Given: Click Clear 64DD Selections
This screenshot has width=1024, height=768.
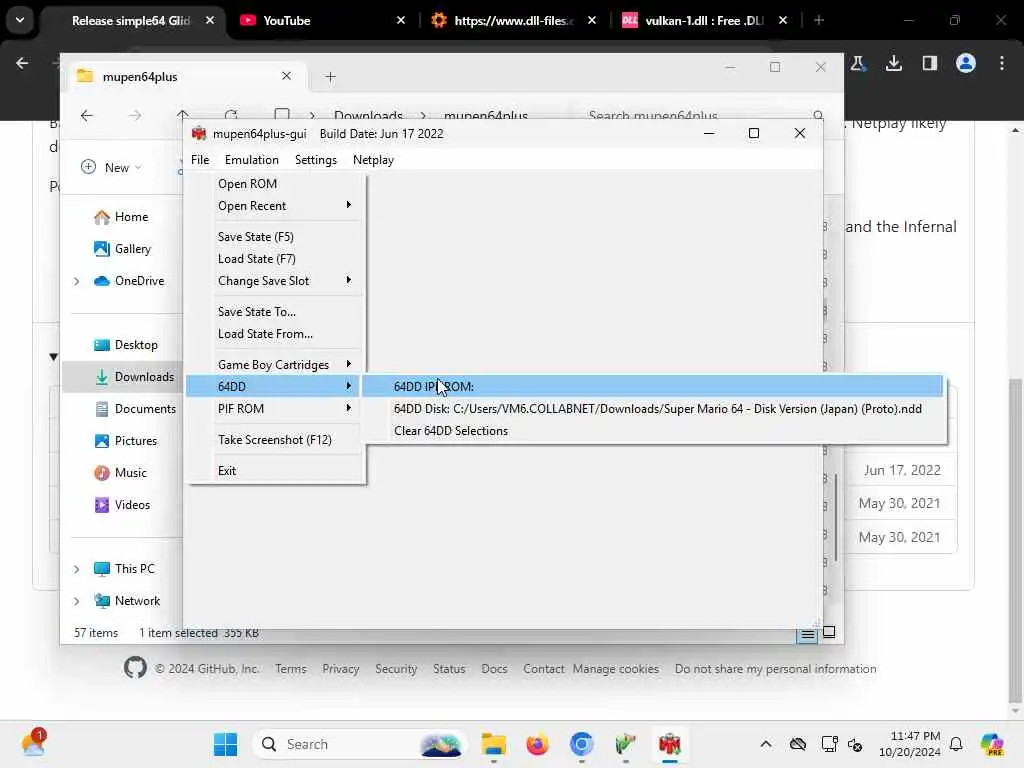Looking at the screenshot, I should click(x=653, y=431).
